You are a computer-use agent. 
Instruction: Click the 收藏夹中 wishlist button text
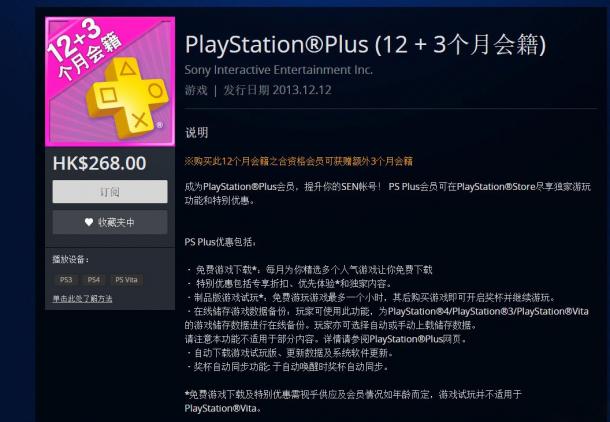point(116,222)
